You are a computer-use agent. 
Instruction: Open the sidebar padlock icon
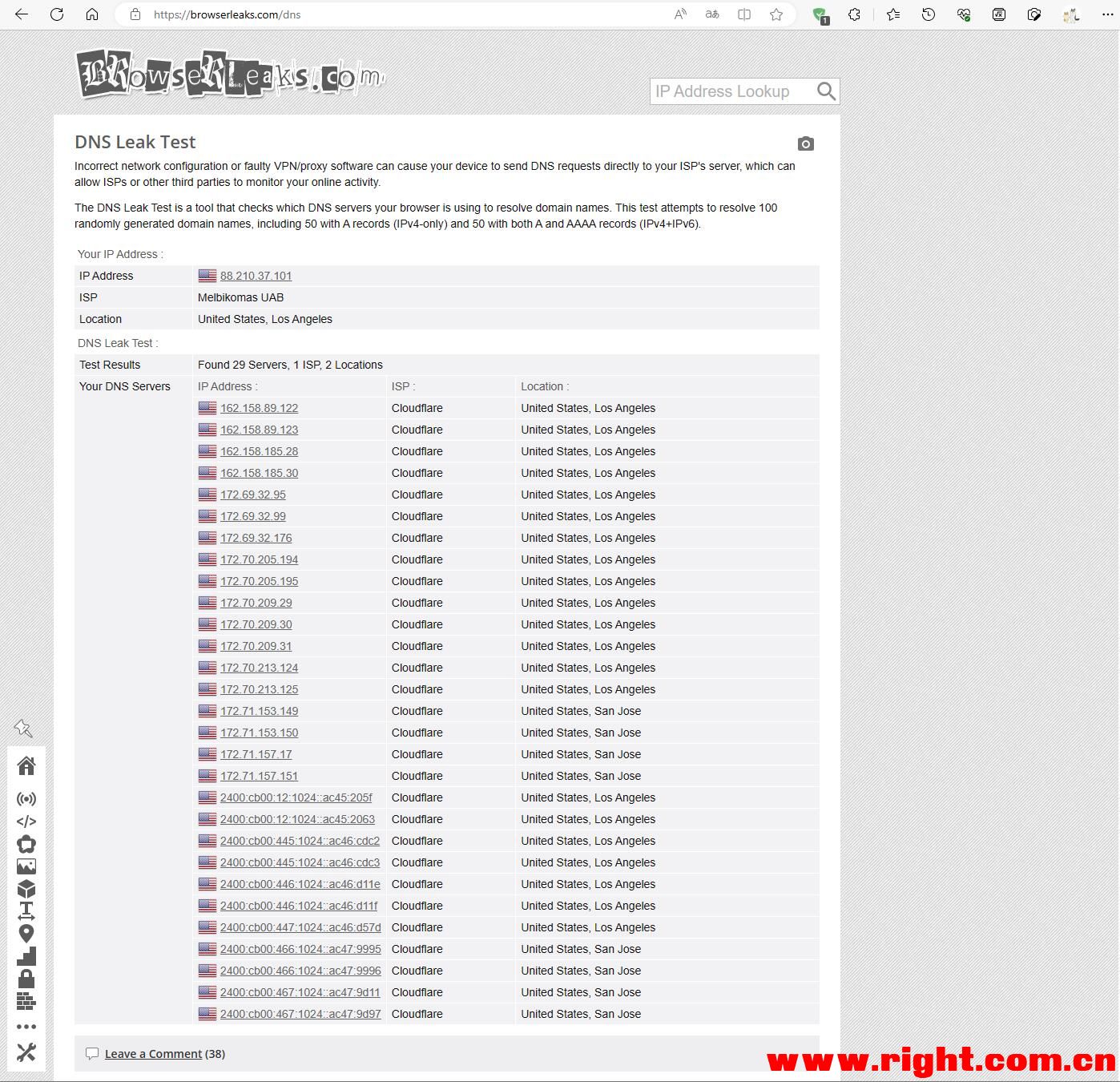click(26, 979)
